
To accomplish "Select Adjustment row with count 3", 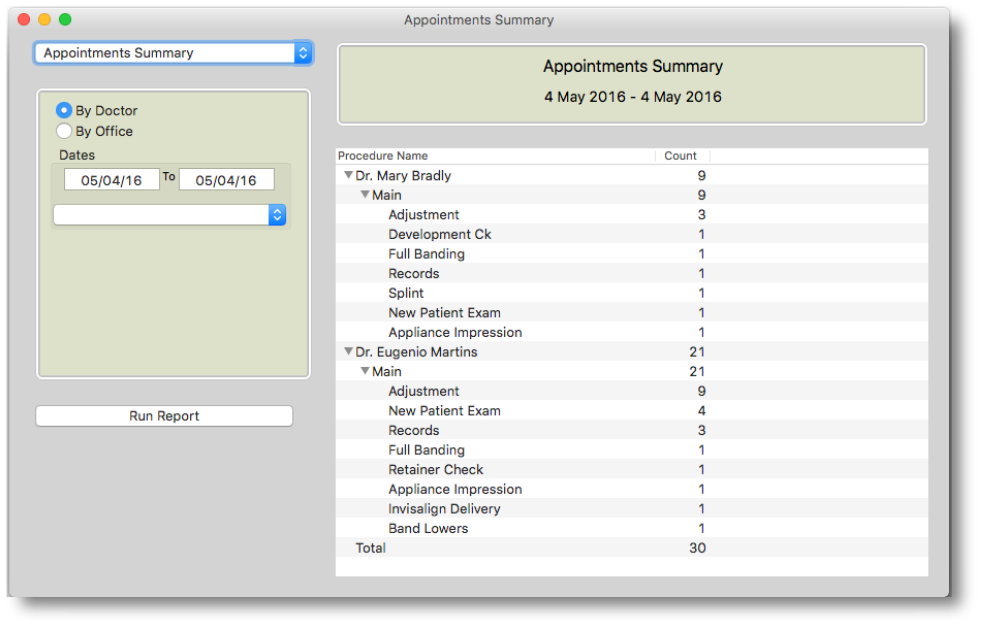I will click(x=632, y=215).
